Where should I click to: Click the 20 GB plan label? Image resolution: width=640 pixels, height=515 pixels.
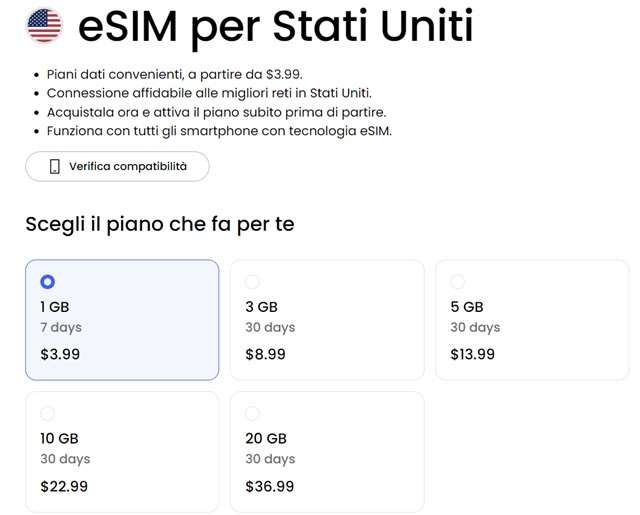click(x=266, y=438)
